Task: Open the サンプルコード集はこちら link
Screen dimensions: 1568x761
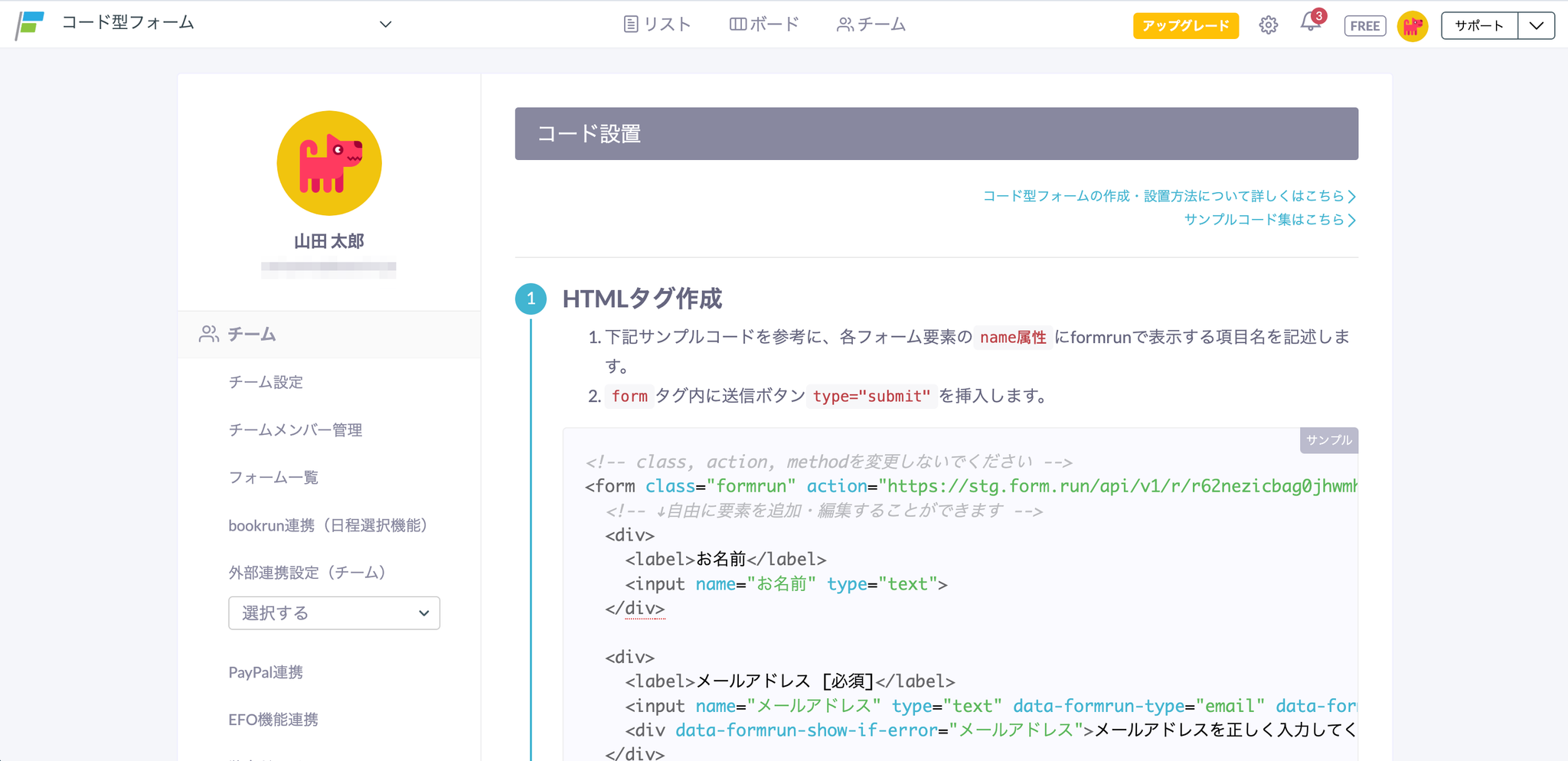Action: 1269,220
